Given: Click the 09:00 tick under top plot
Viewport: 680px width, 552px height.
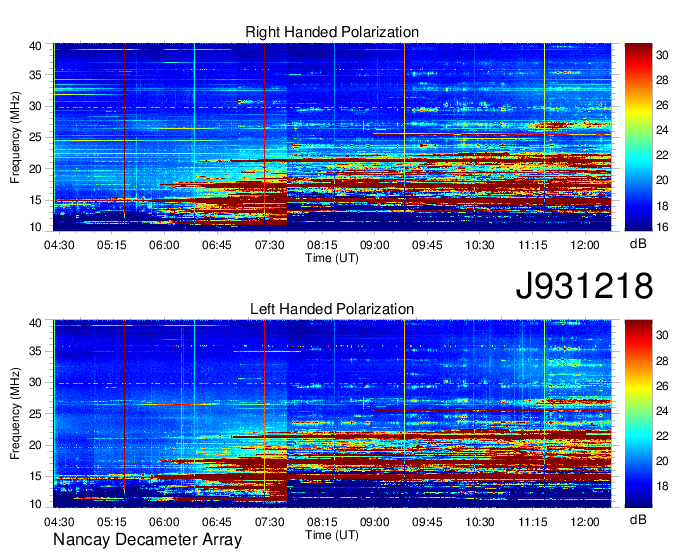Looking at the screenshot, I should click(374, 245).
